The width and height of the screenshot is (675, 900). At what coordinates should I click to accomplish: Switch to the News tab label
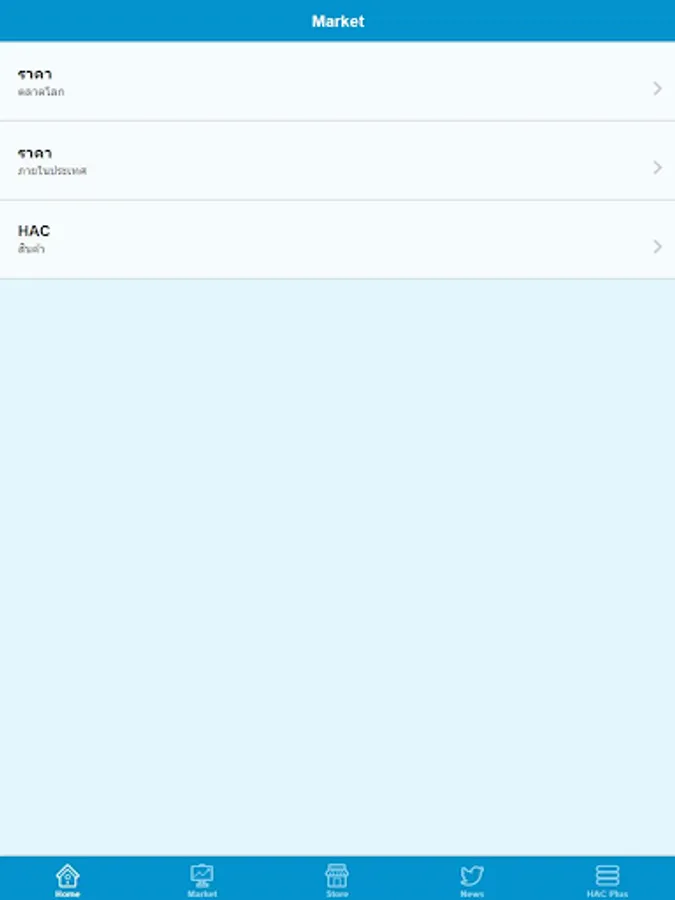[472, 894]
